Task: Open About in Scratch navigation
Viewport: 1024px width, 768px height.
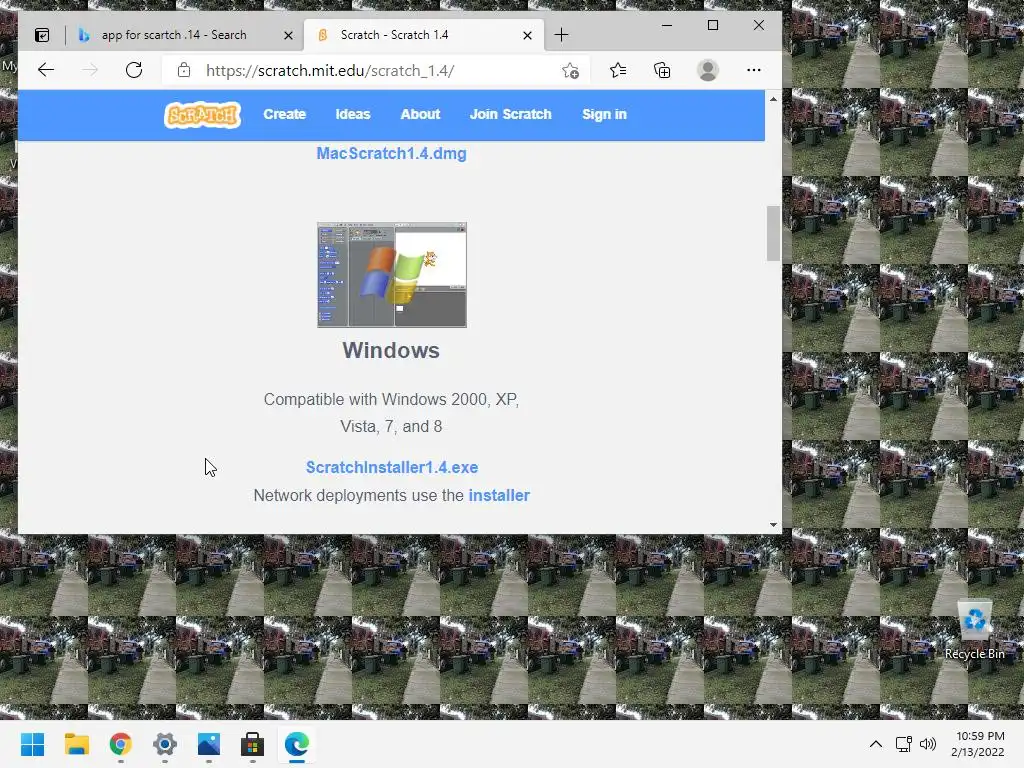Action: point(420,114)
